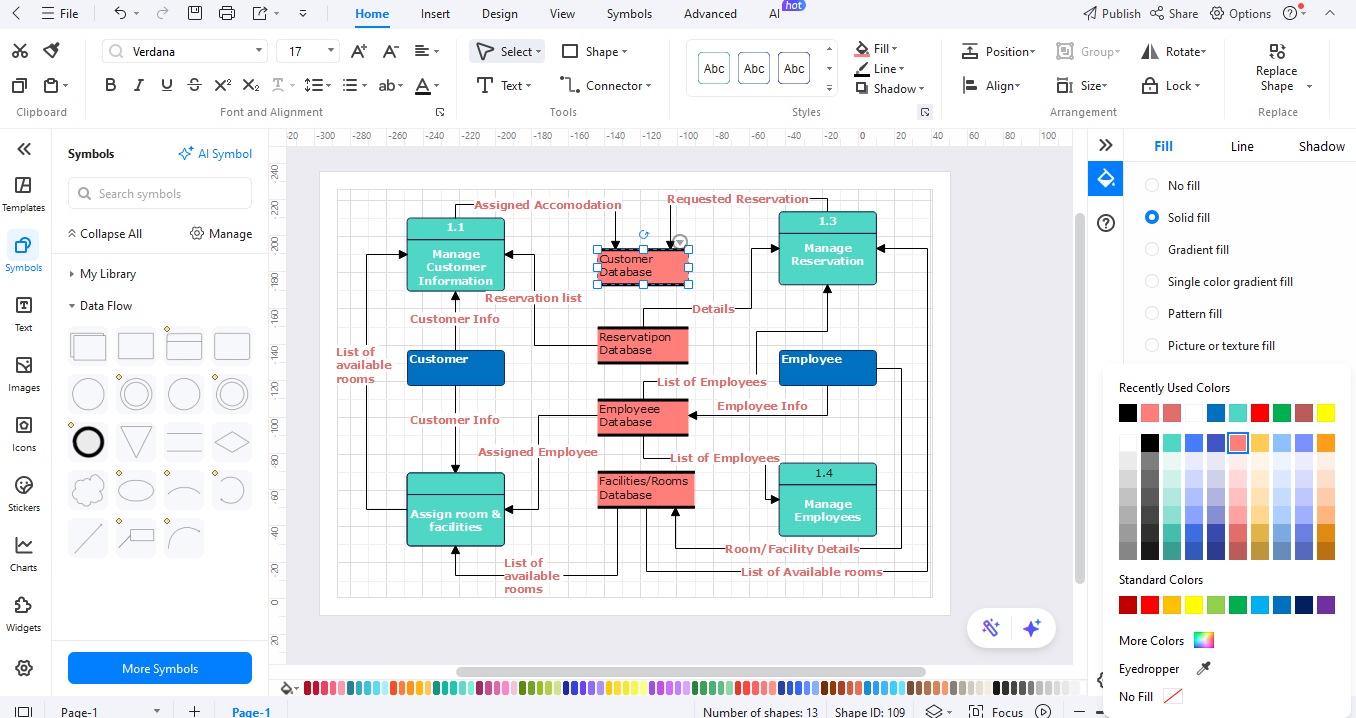The image size is (1356, 718).
Task: Increase font size icon
Action: pyautogui.click(x=359, y=51)
